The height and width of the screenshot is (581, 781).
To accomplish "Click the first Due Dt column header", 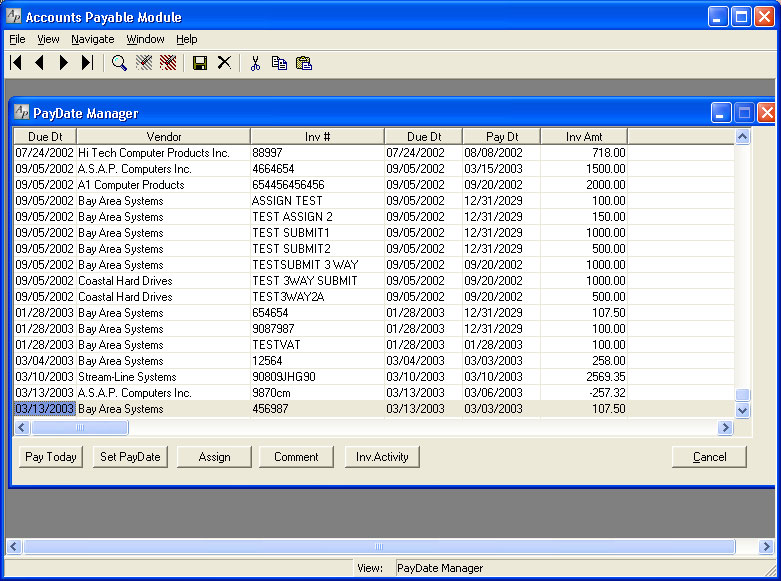I will pyautogui.click(x=45, y=137).
